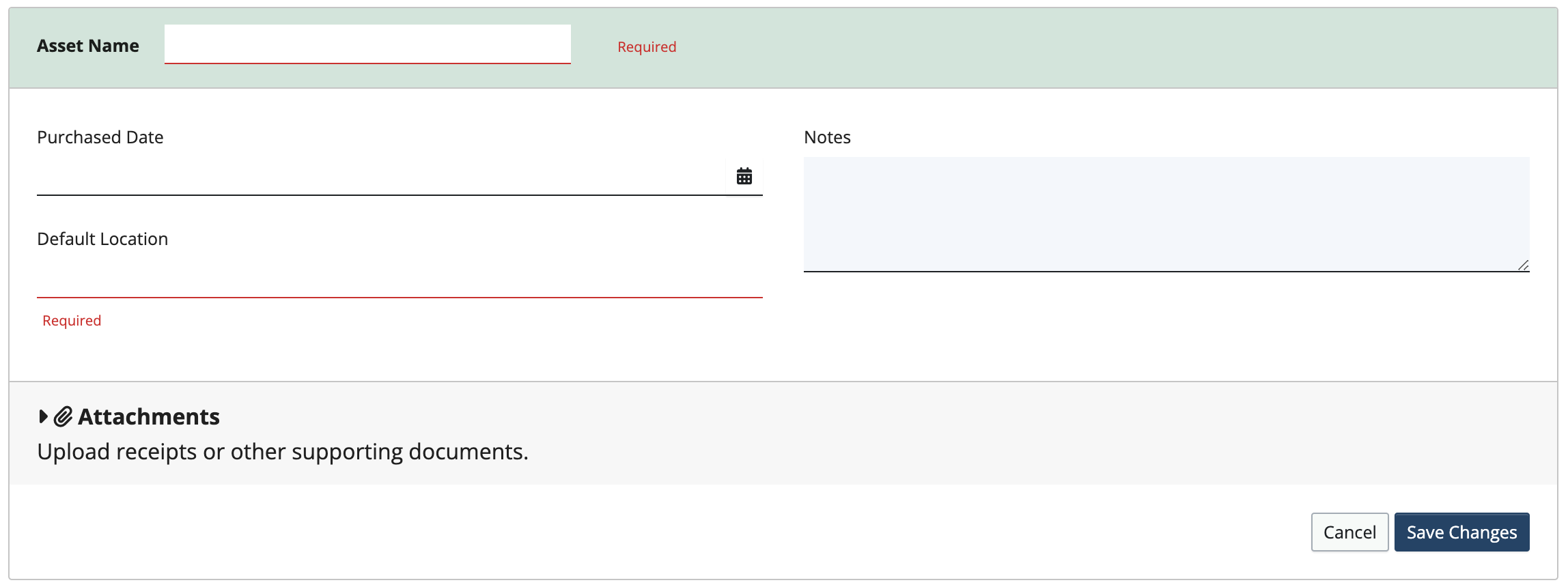Open the Purchased Date calendar picker
The height and width of the screenshot is (587, 1568).
[744, 176]
